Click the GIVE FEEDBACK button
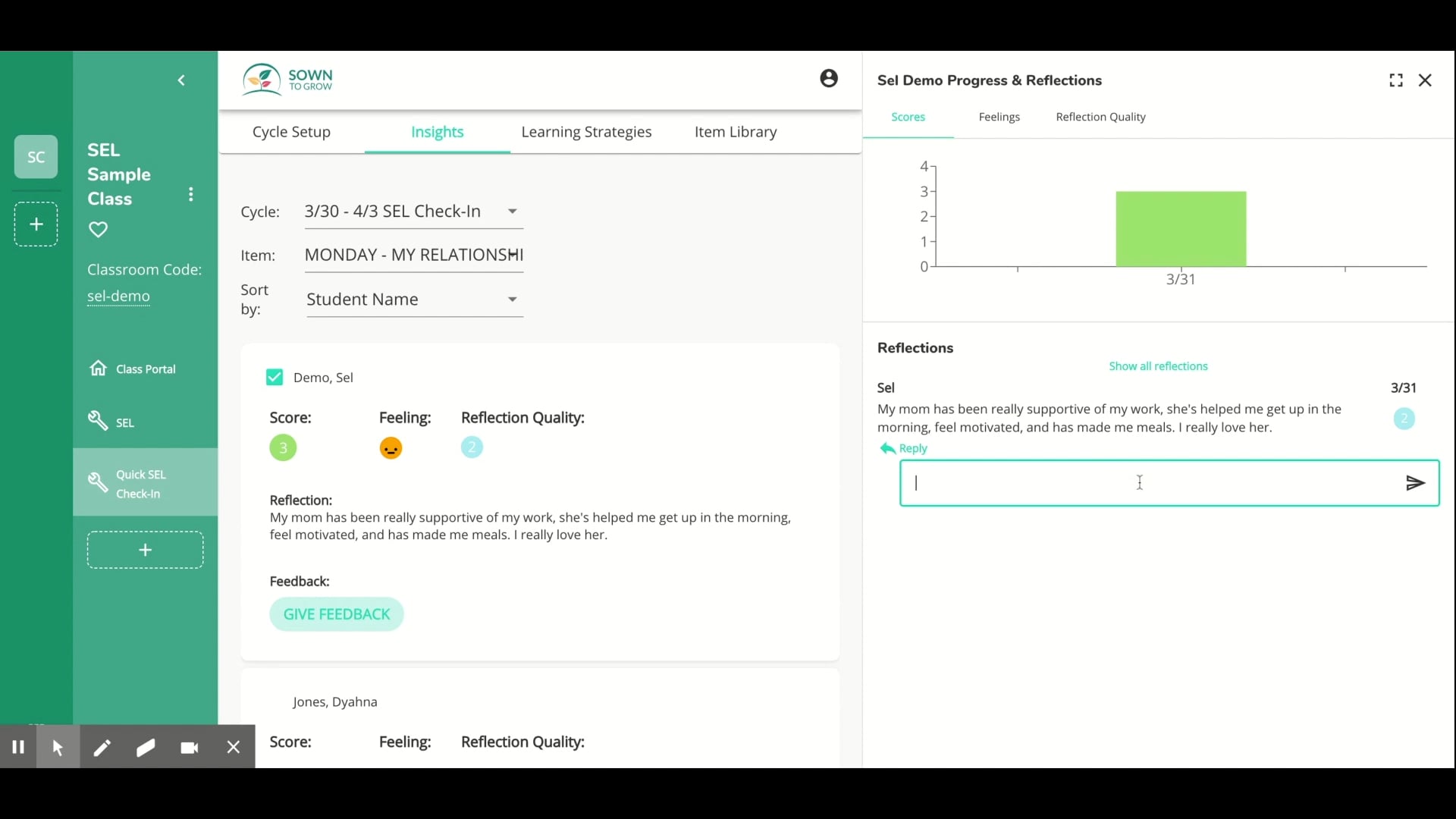 click(x=337, y=614)
